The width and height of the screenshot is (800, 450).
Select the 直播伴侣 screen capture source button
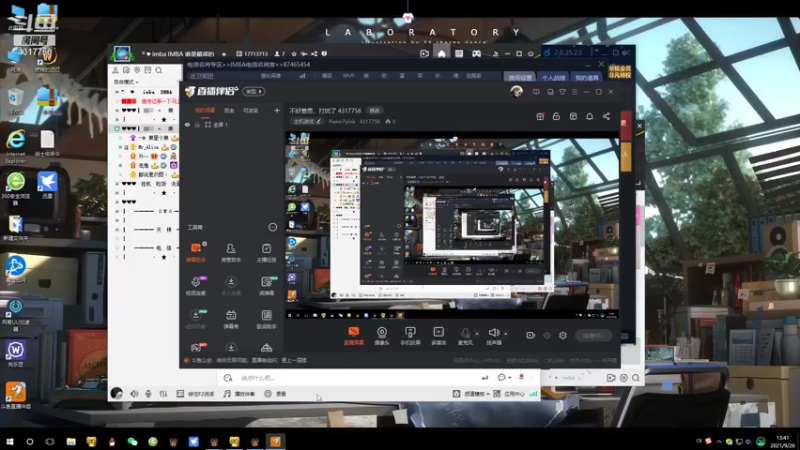(354, 336)
